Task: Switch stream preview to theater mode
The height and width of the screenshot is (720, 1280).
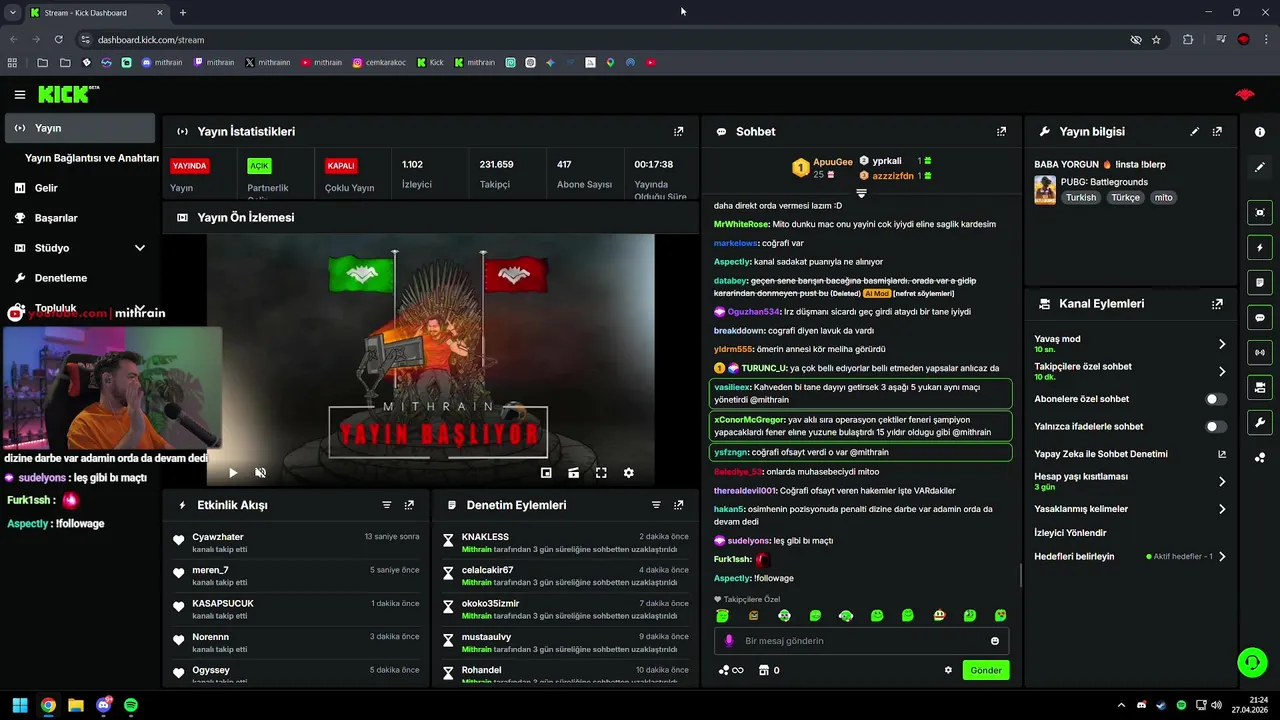Action: 573,473
